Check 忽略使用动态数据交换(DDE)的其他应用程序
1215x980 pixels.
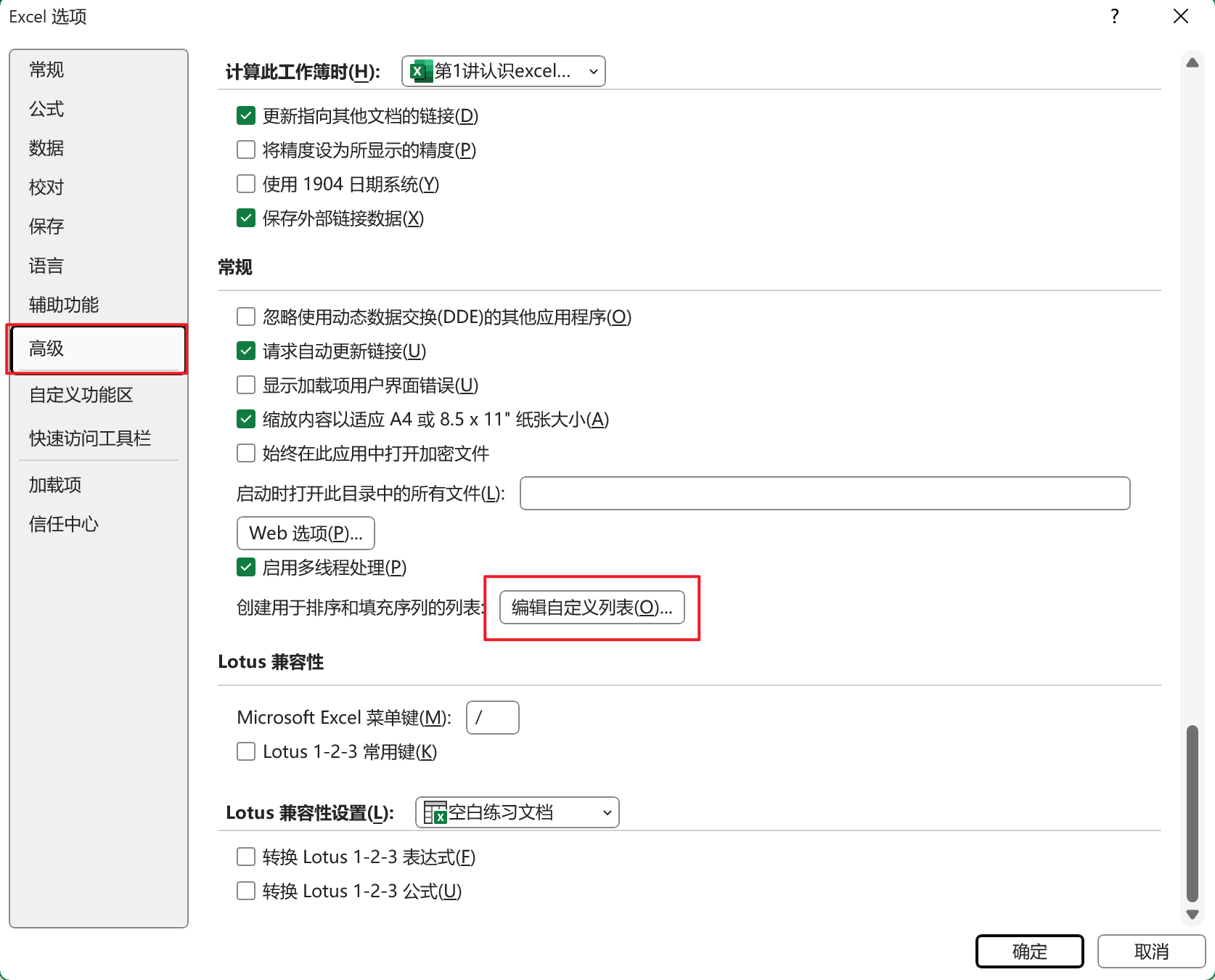coord(246,317)
